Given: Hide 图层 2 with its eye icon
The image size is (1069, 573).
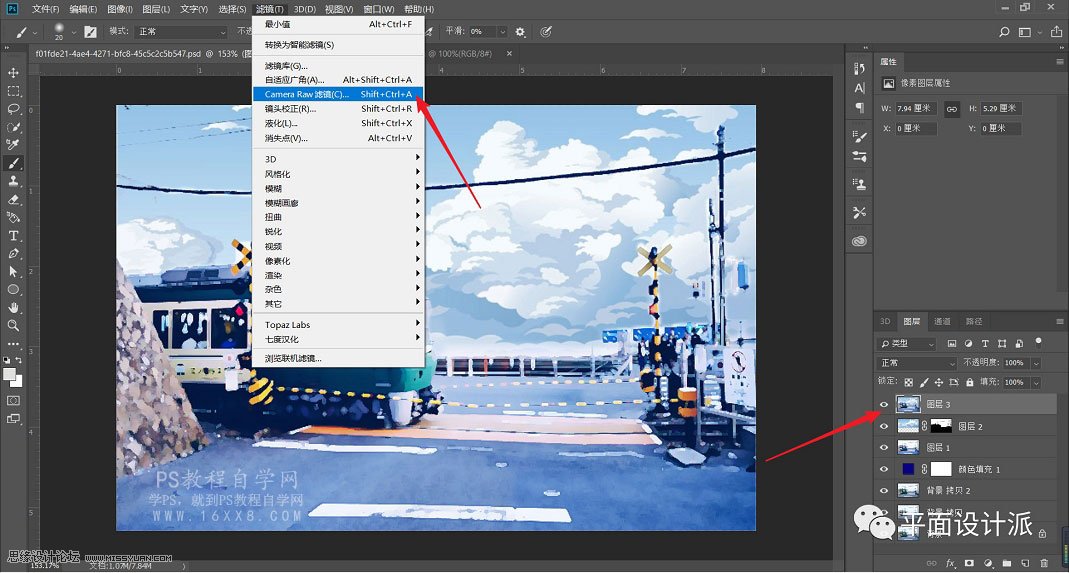Looking at the screenshot, I should [884, 426].
